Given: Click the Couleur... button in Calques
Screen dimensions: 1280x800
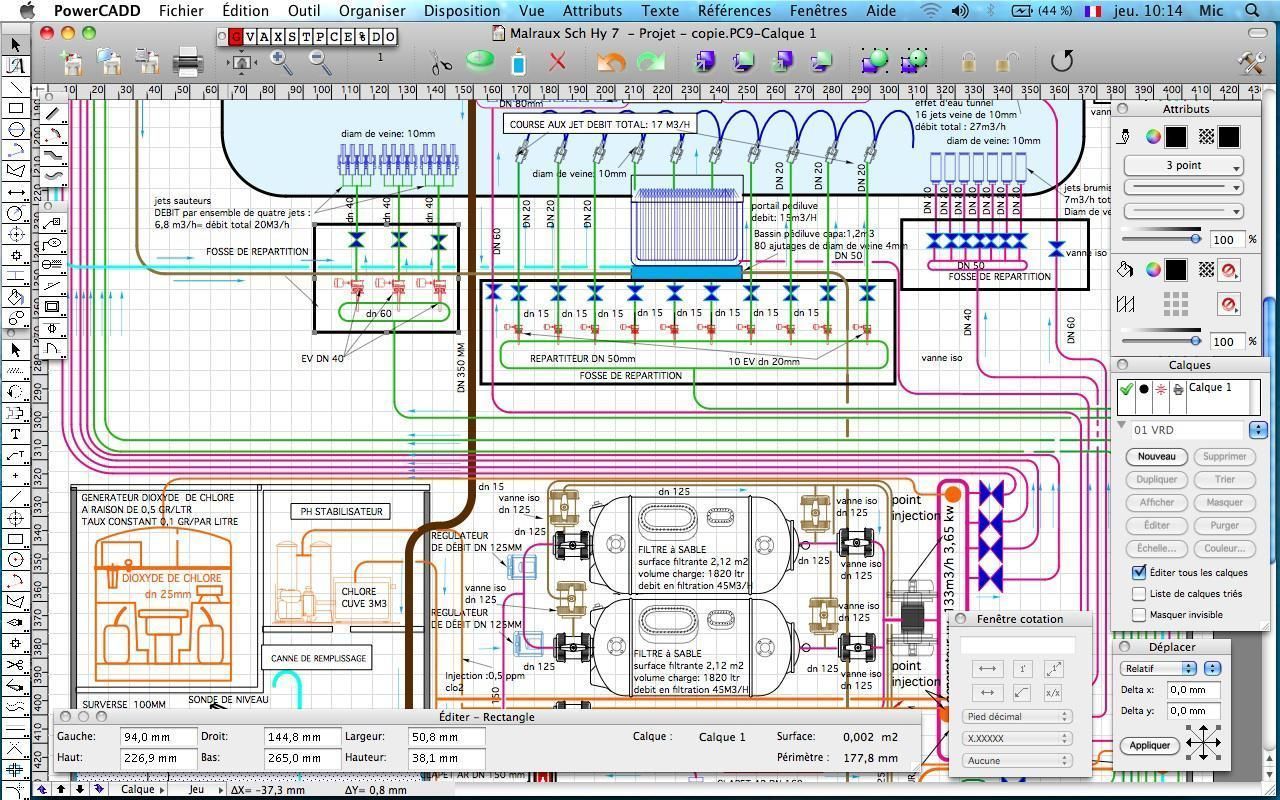Looking at the screenshot, I should [1224, 548].
